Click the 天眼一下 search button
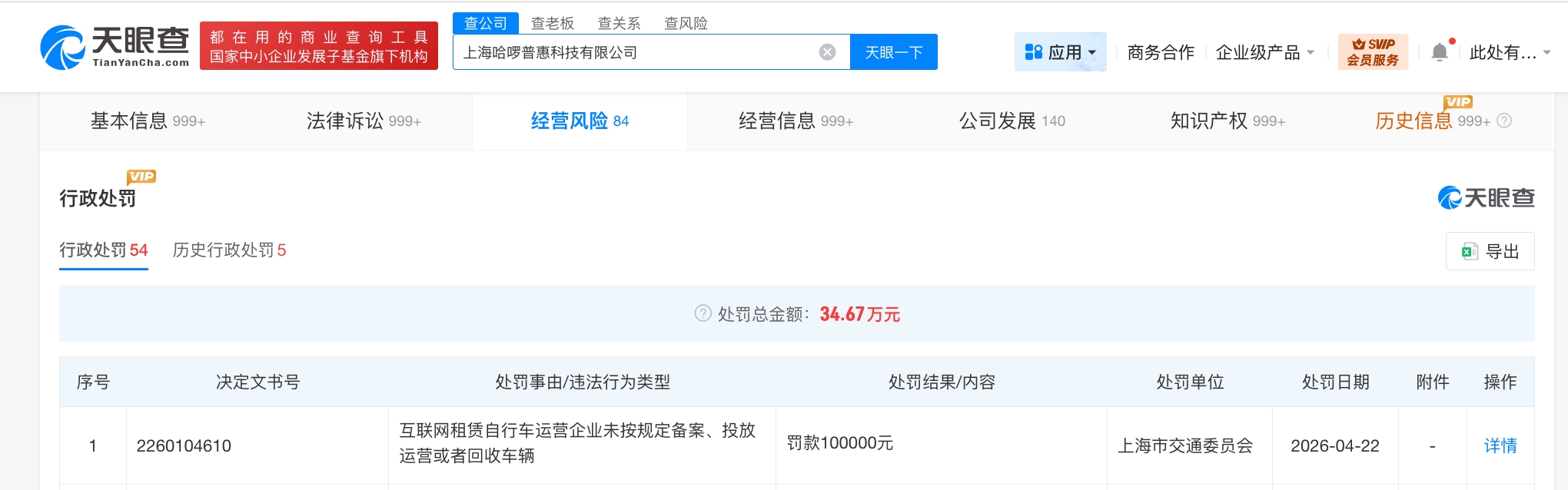The width and height of the screenshot is (1568, 490). [893, 52]
